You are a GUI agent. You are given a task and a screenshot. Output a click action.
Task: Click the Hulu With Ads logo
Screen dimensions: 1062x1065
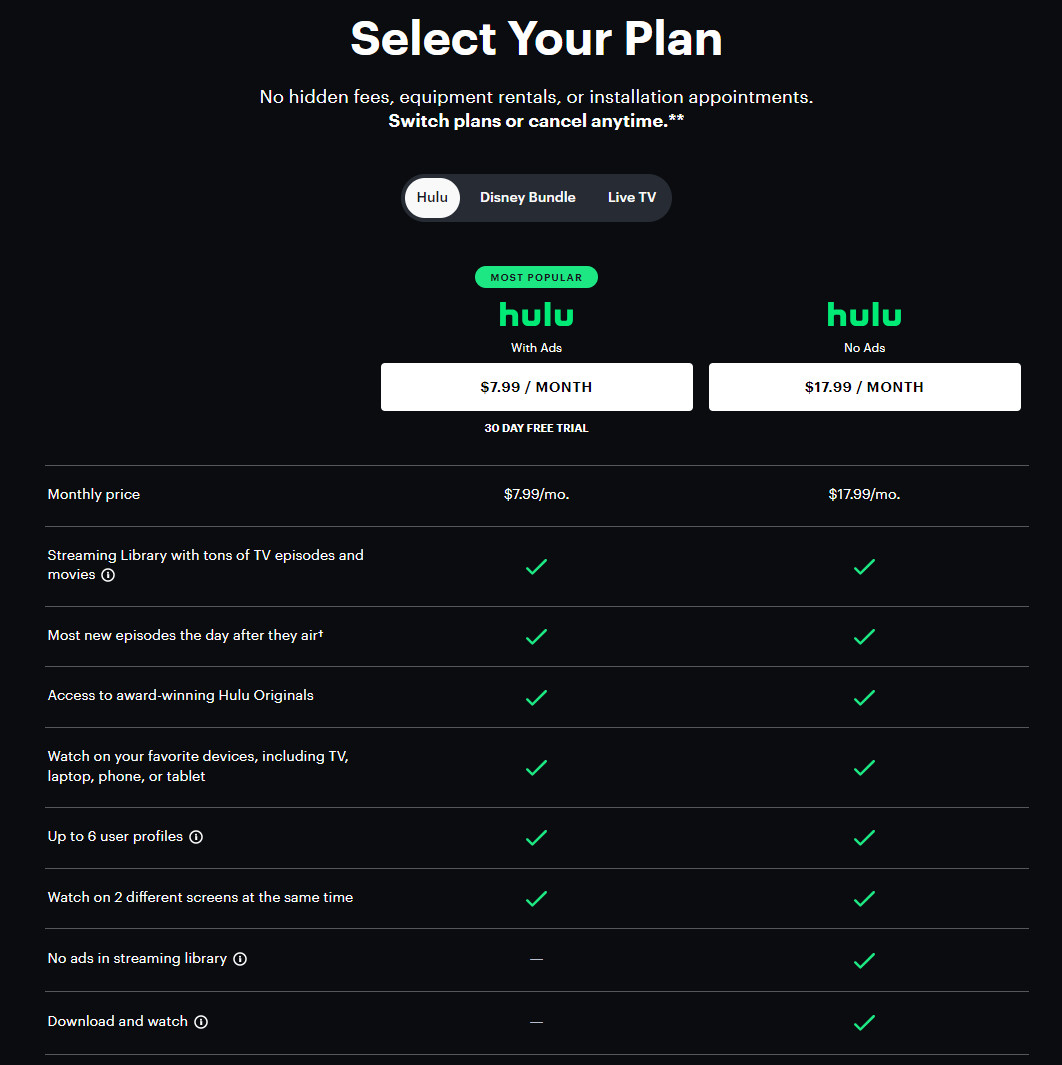536,315
